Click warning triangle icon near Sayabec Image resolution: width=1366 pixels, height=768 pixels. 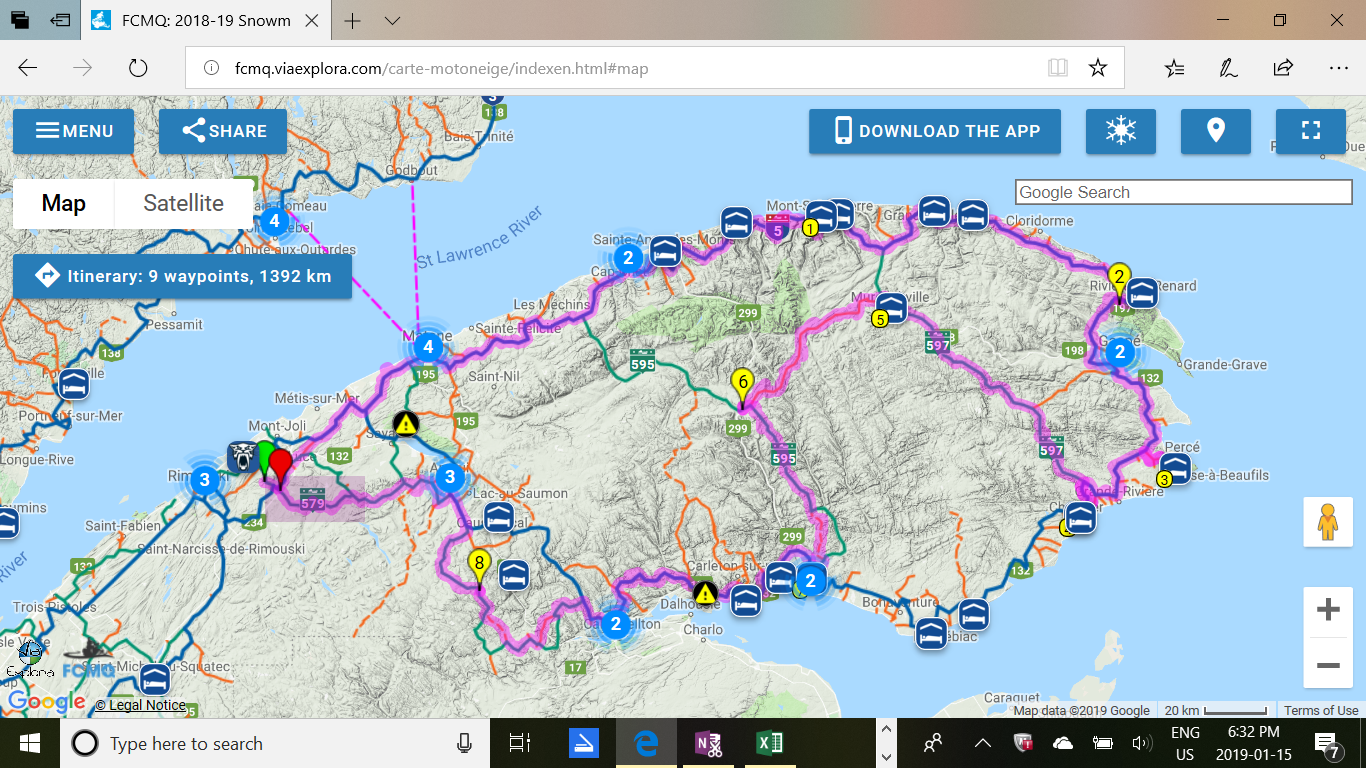[405, 423]
